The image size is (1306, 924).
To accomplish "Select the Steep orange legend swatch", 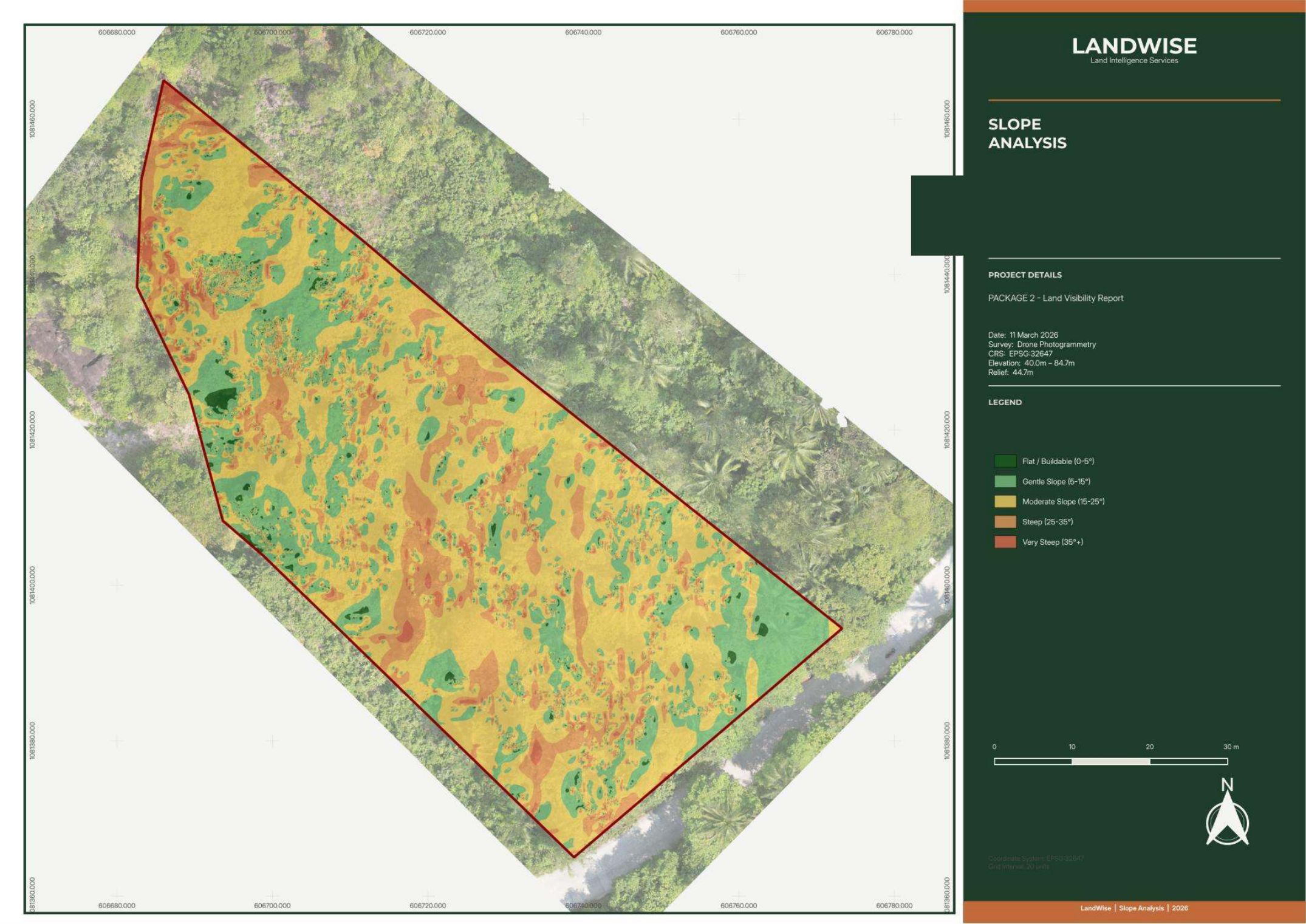I will coord(1005,521).
